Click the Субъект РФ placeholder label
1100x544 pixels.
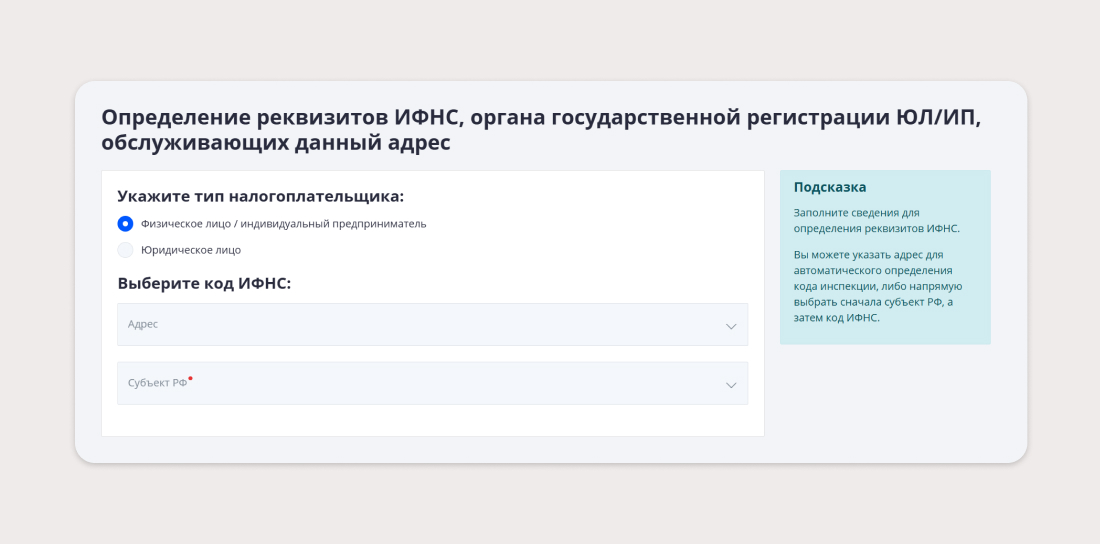coord(157,383)
